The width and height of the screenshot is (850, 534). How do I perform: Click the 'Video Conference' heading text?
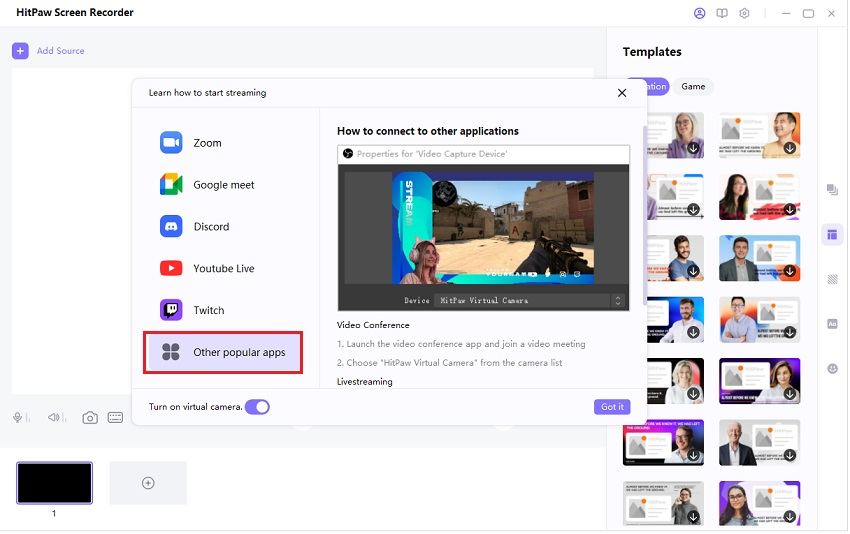(373, 325)
